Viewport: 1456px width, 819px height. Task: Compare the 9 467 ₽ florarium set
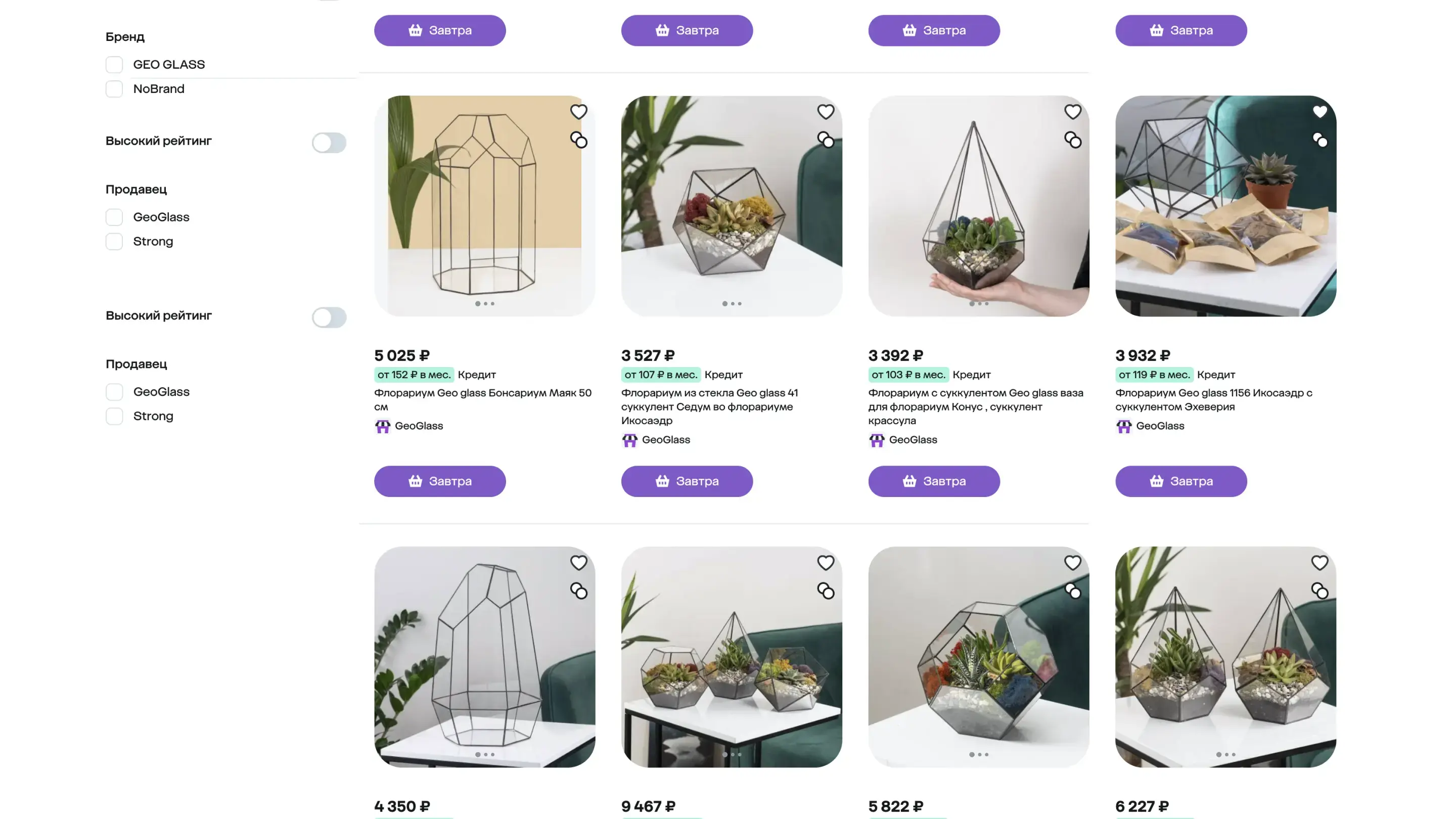pos(825,590)
